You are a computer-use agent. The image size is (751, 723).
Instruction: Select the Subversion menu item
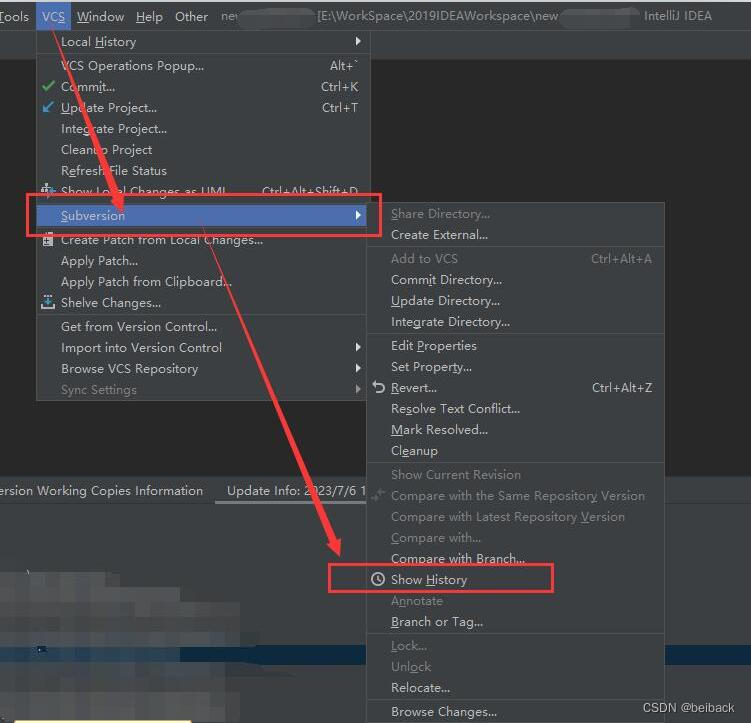pyautogui.click(x=201, y=215)
